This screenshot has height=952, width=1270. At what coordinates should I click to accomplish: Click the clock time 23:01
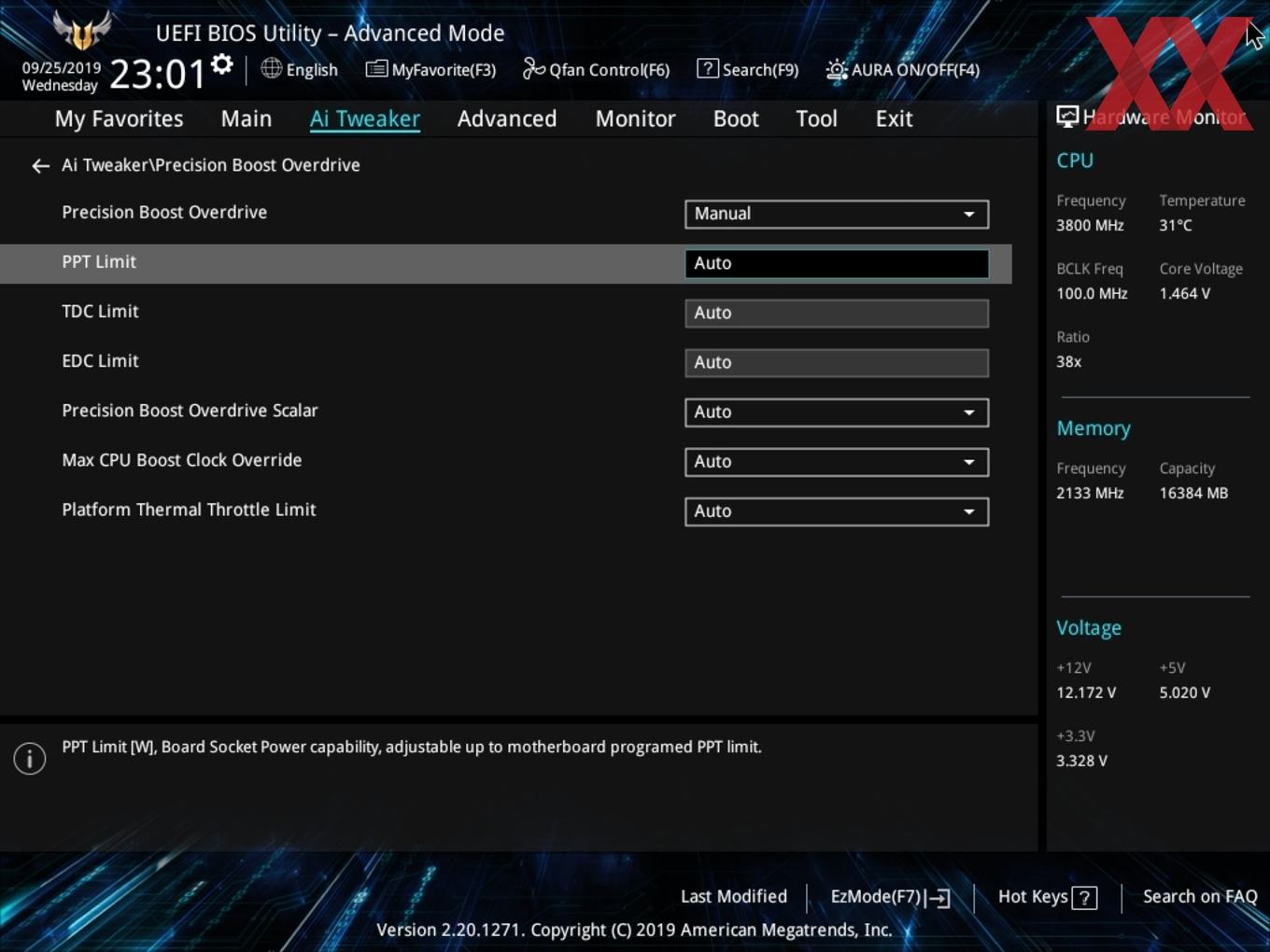[x=157, y=74]
